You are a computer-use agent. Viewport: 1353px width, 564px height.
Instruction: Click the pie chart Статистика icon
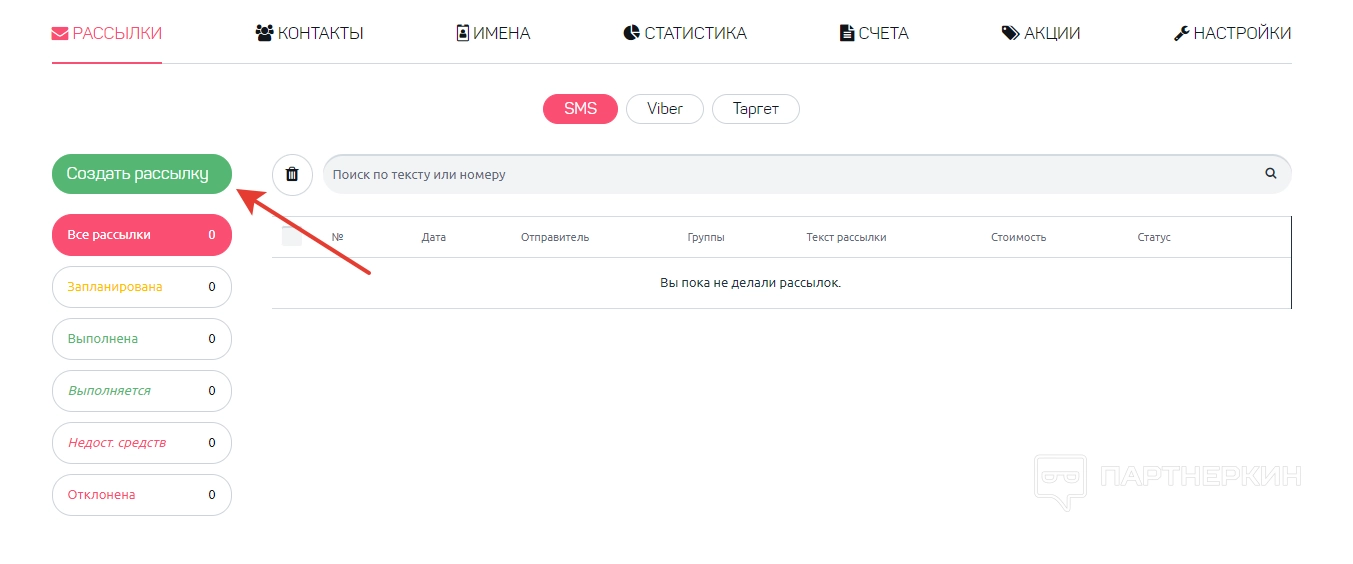[631, 33]
